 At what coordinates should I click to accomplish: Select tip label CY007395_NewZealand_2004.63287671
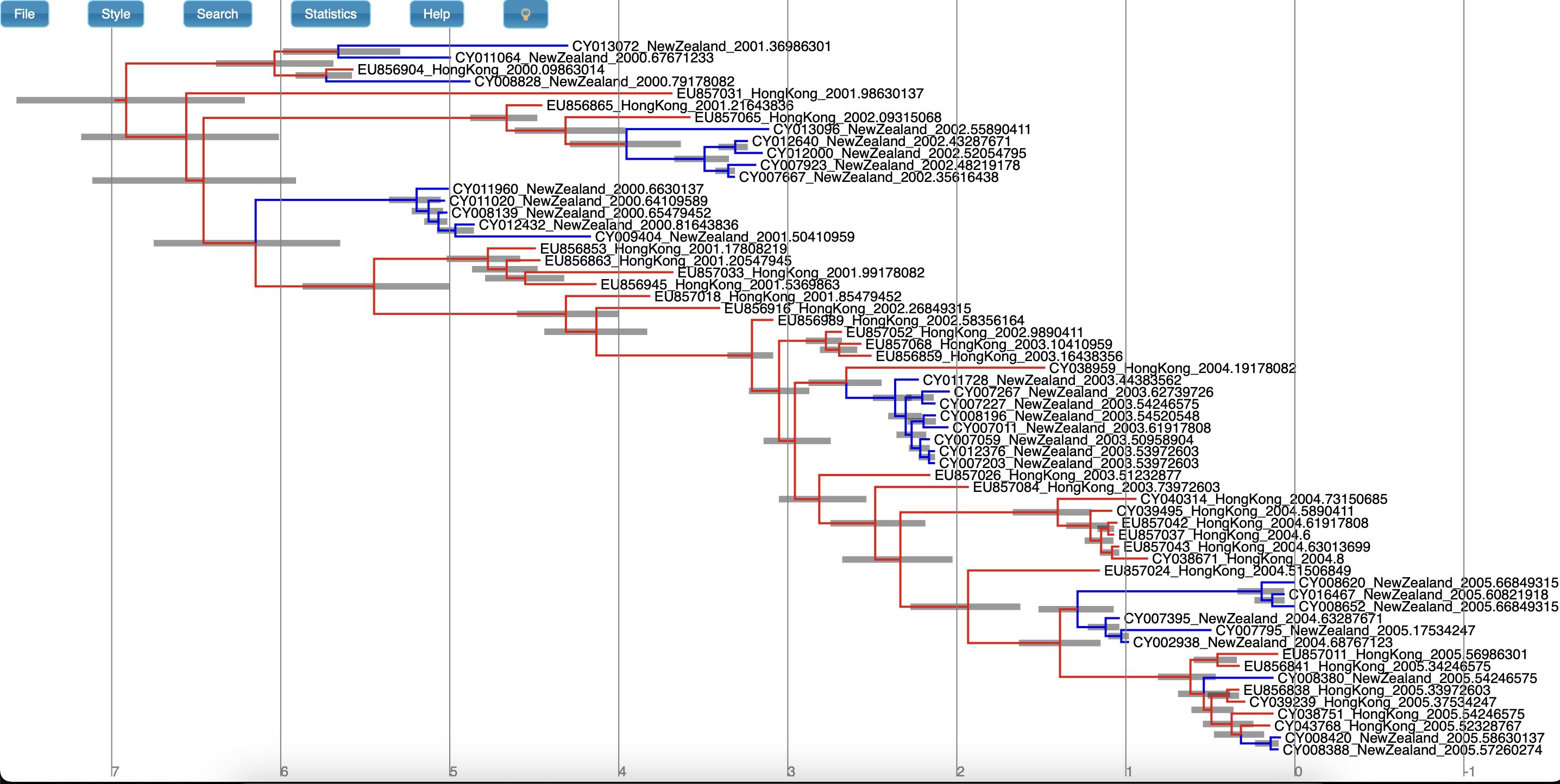(1254, 619)
